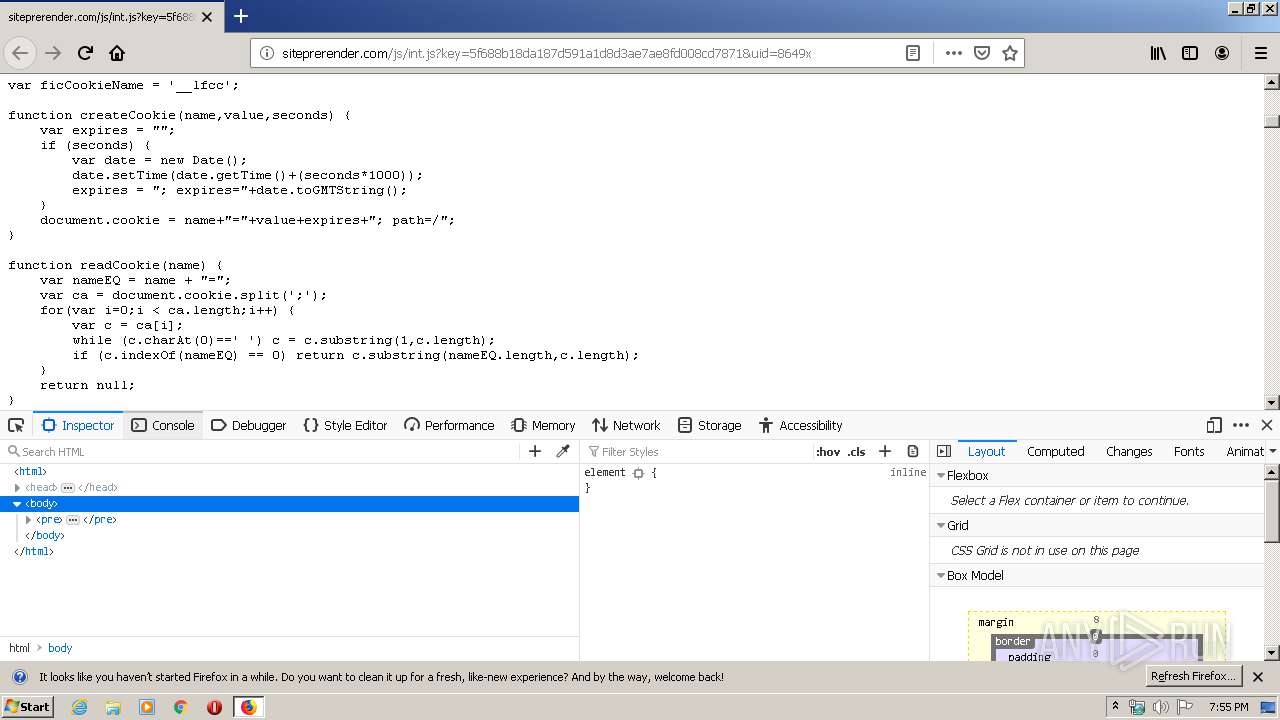1280x720 pixels.
Task: Collapse the Flexbox section
Action: (x=941, y=475)
